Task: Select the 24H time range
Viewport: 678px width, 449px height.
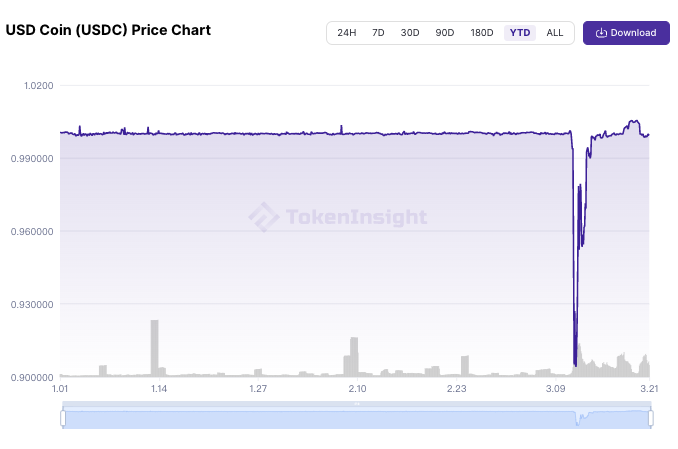Action: coord(346,33)
